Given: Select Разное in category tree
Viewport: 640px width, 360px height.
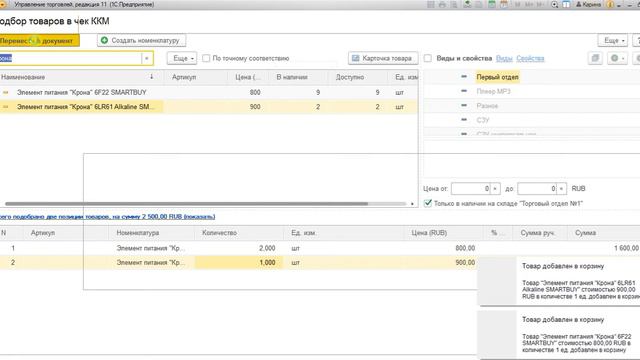Looking at the screenshot, I should (487, 106).
